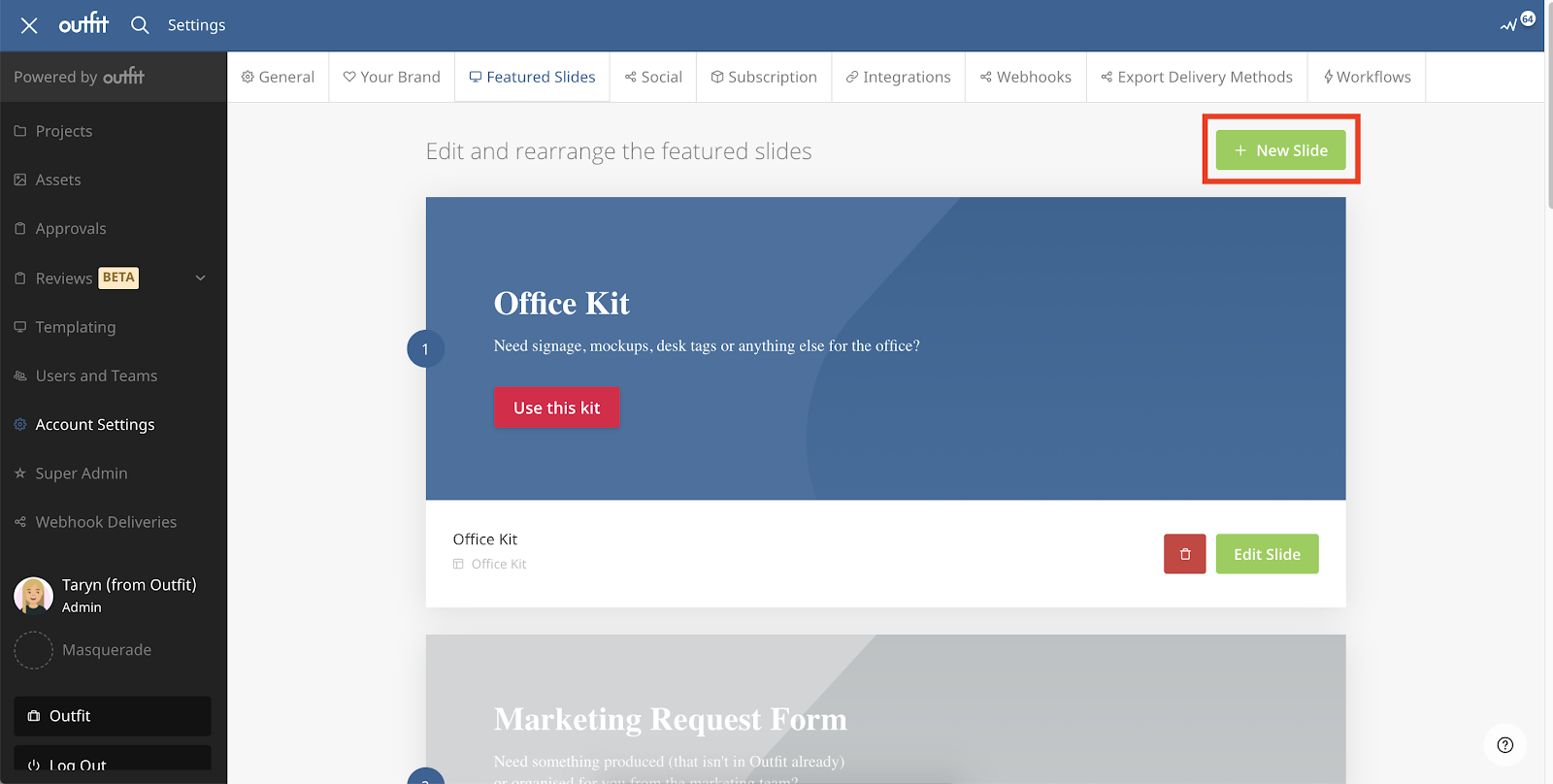
Task: Click the Reviews clipboard icon in sidebar
Action: point(20,278)
